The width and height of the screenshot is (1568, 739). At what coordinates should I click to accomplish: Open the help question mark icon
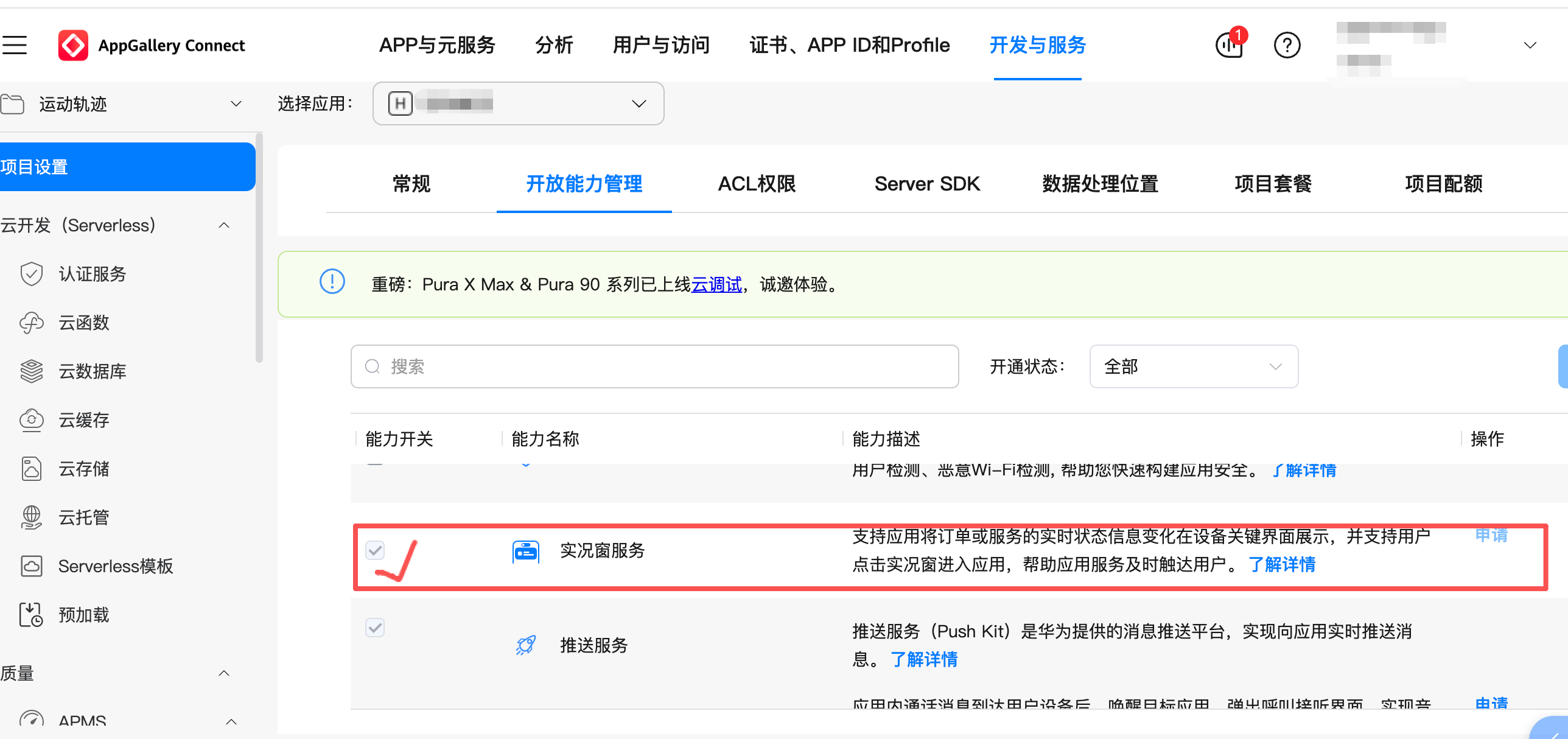click(1287, 45)
